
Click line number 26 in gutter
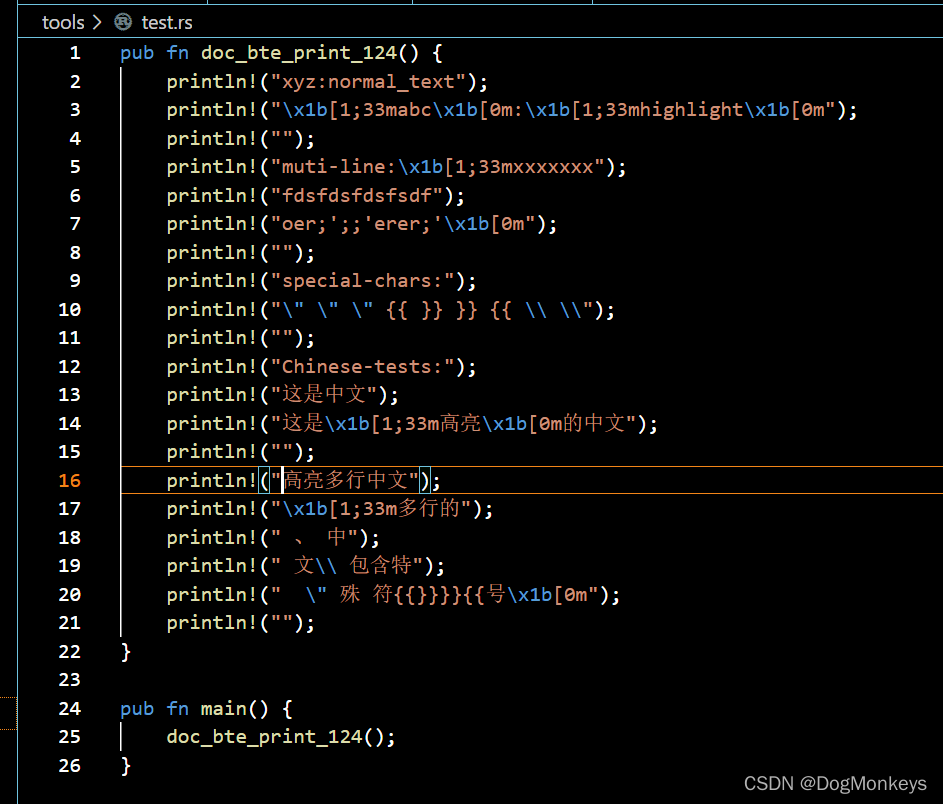70,766
